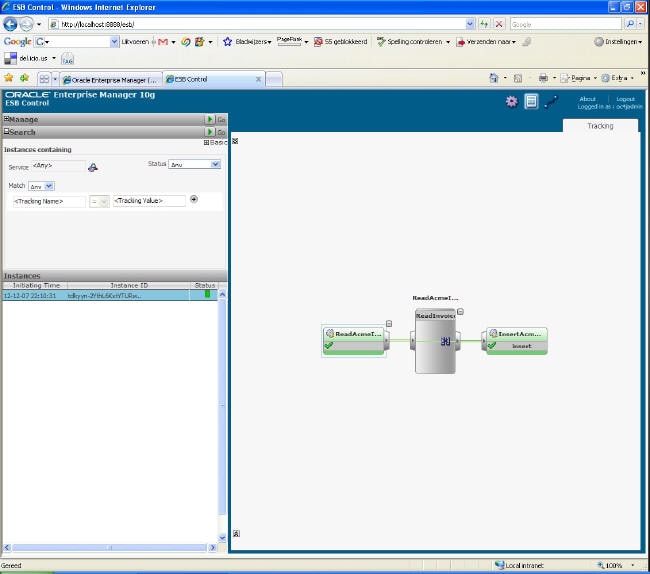Switch to the Instances list view icon
The width and height of the screenshot is (650, 574).
531,101
